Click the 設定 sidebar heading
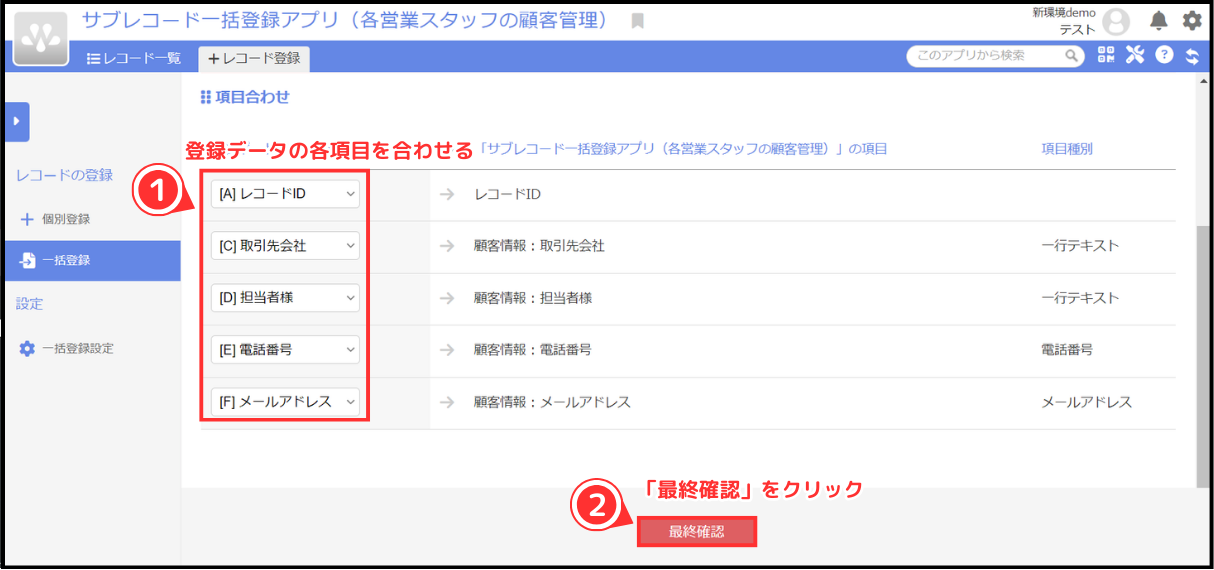Viewport: 1214px width, 570px height. pyautogui.click(x=30, y=304)
